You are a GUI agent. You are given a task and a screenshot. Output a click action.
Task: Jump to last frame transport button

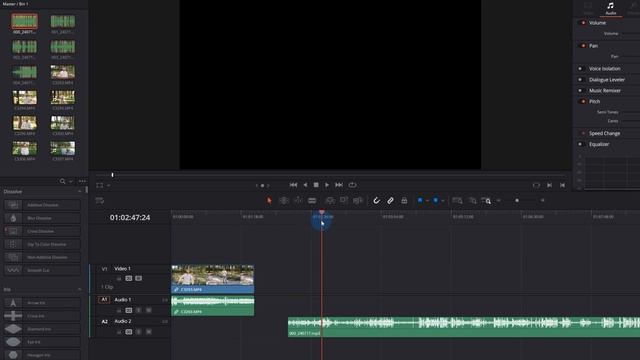click(339, 185)
